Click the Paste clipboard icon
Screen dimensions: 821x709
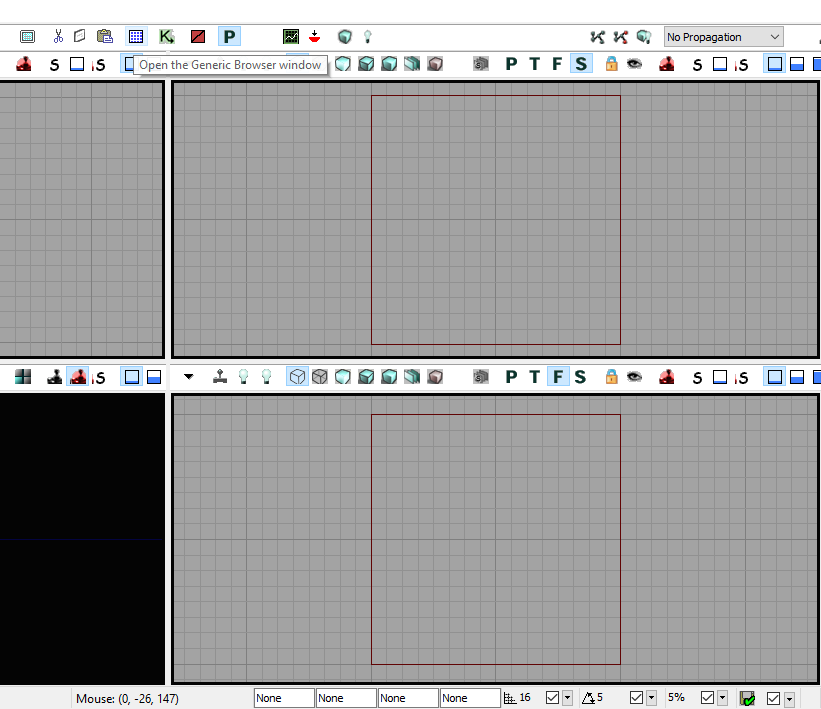point(105,37)
